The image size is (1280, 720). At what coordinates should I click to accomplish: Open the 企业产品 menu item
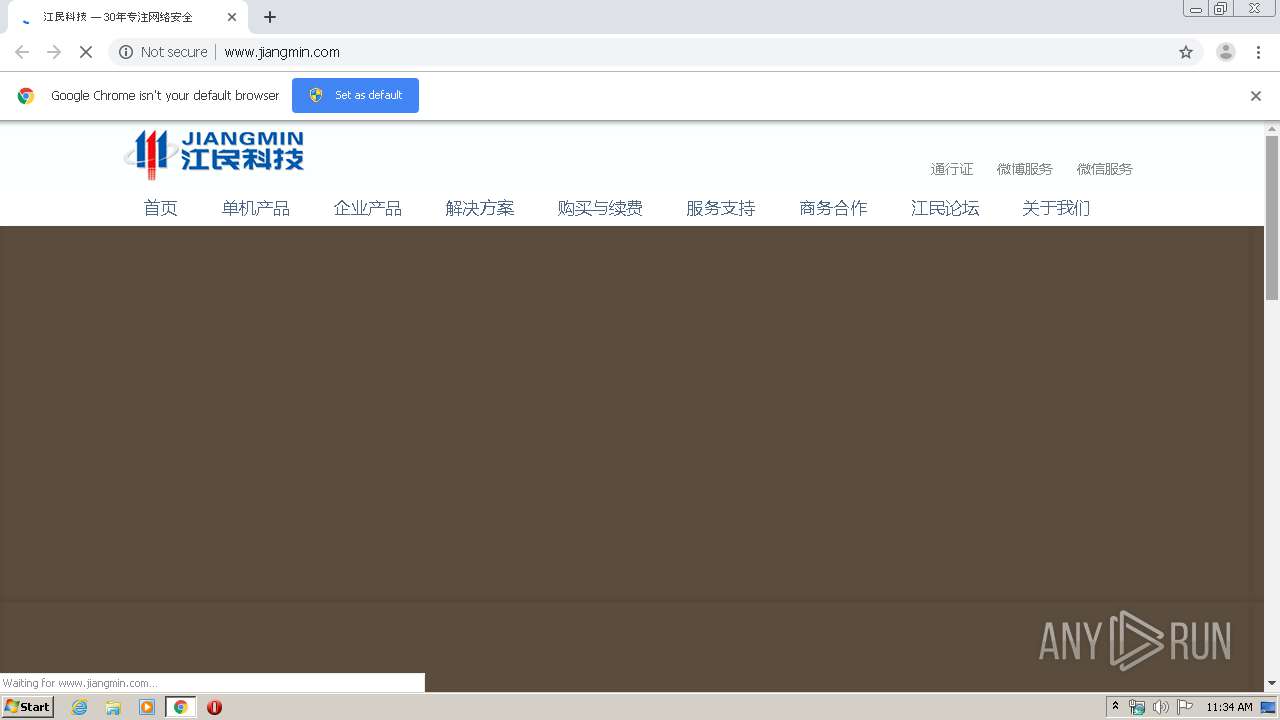(x=368, y=208)
